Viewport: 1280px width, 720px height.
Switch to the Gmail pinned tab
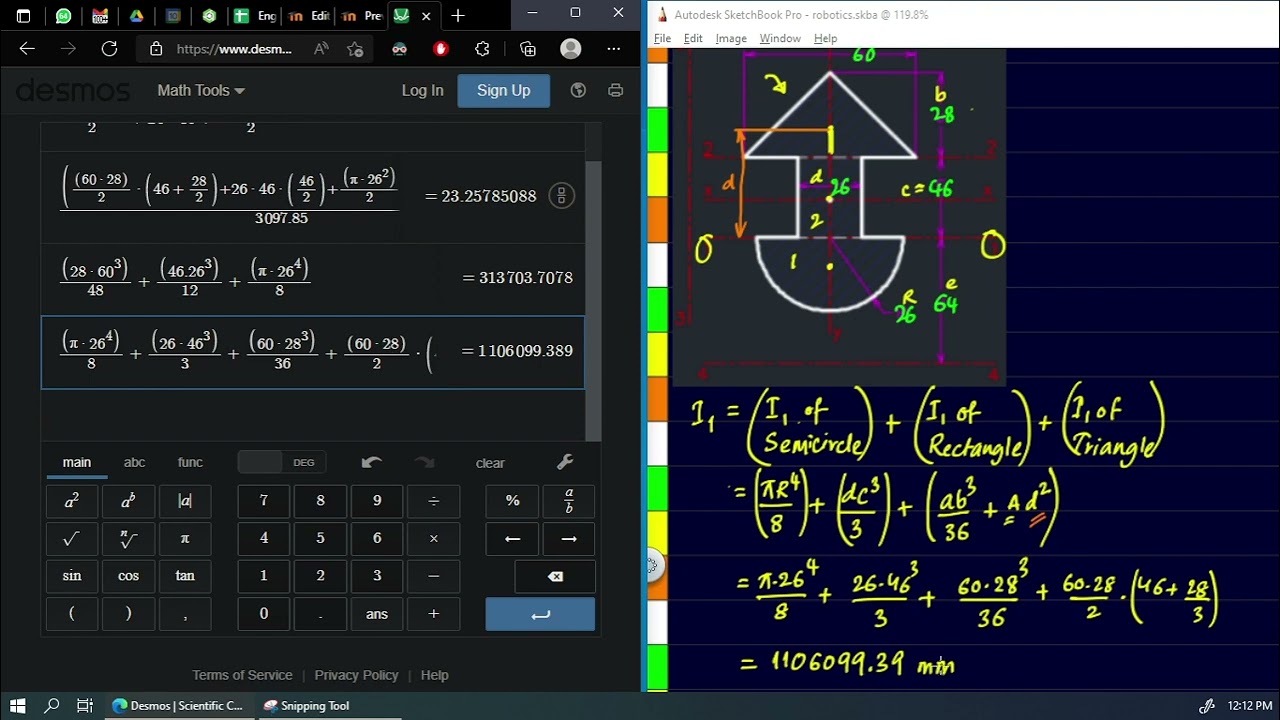tap(99, 16)
